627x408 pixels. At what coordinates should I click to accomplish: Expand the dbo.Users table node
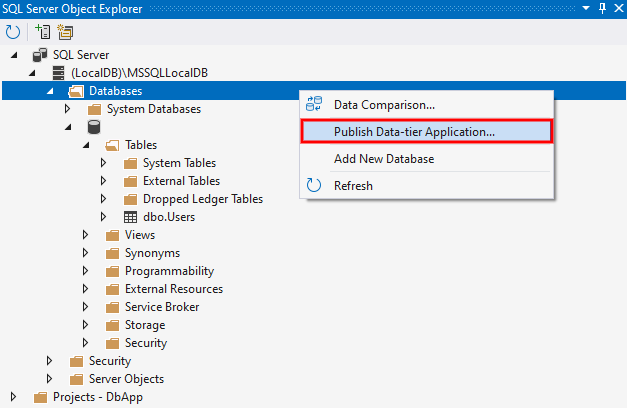pos(103,217)
